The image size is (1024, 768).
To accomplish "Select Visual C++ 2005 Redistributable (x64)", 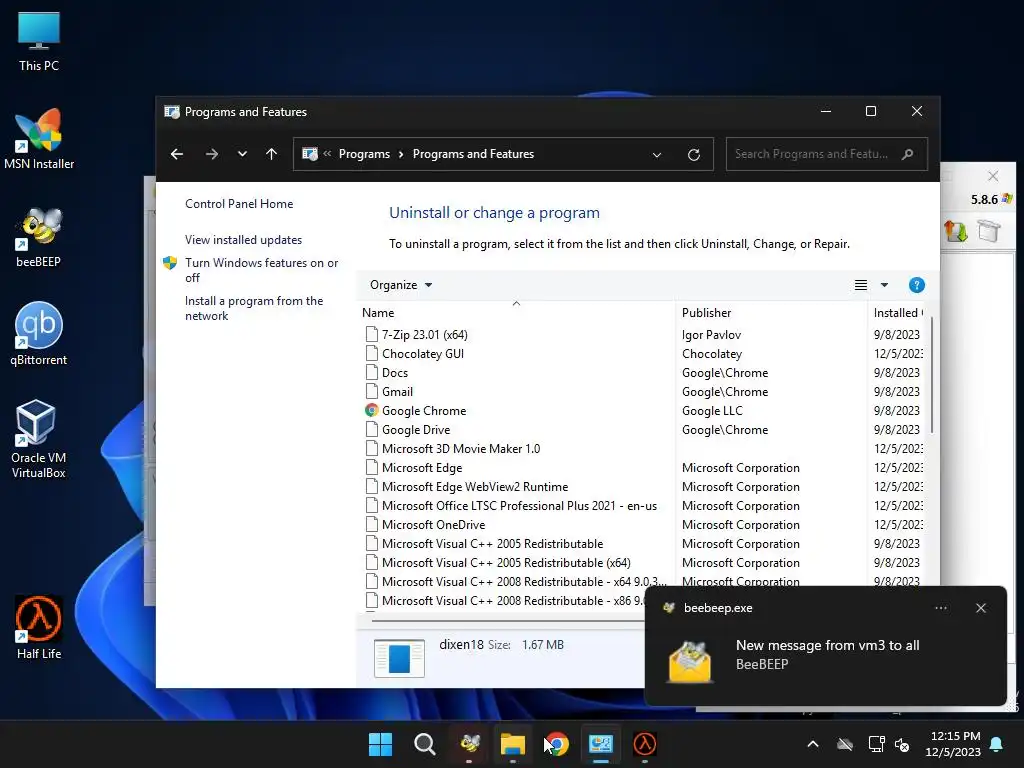I will pos(506,562).
